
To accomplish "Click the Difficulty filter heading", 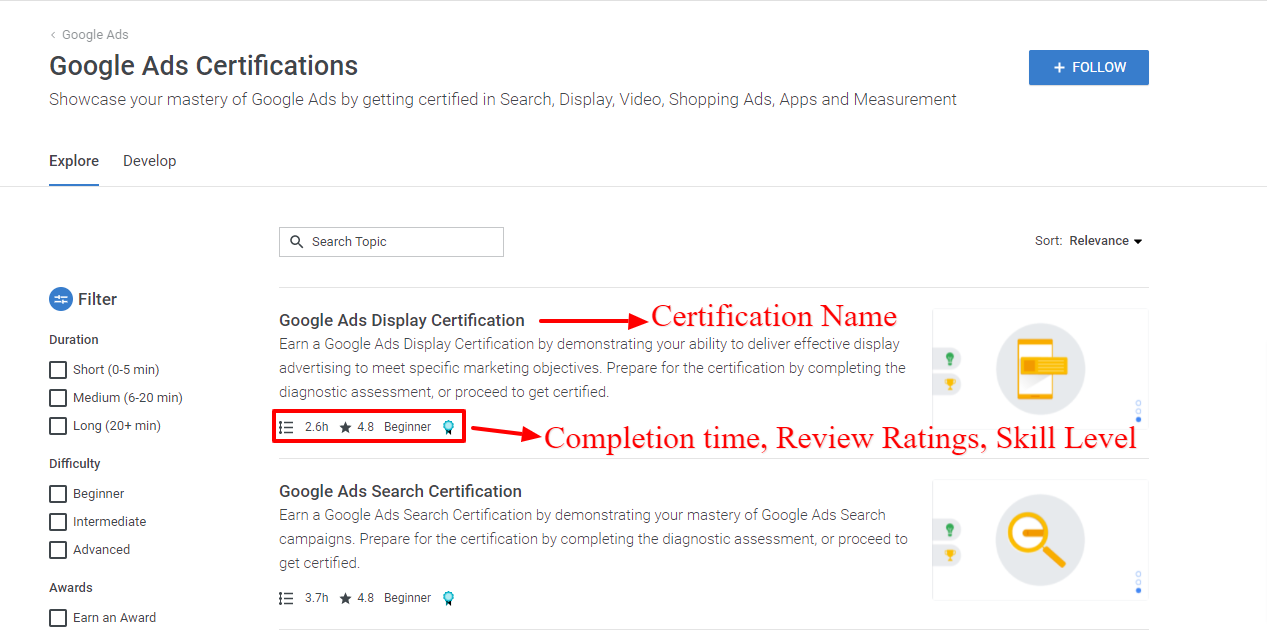I will click(75, 464).
